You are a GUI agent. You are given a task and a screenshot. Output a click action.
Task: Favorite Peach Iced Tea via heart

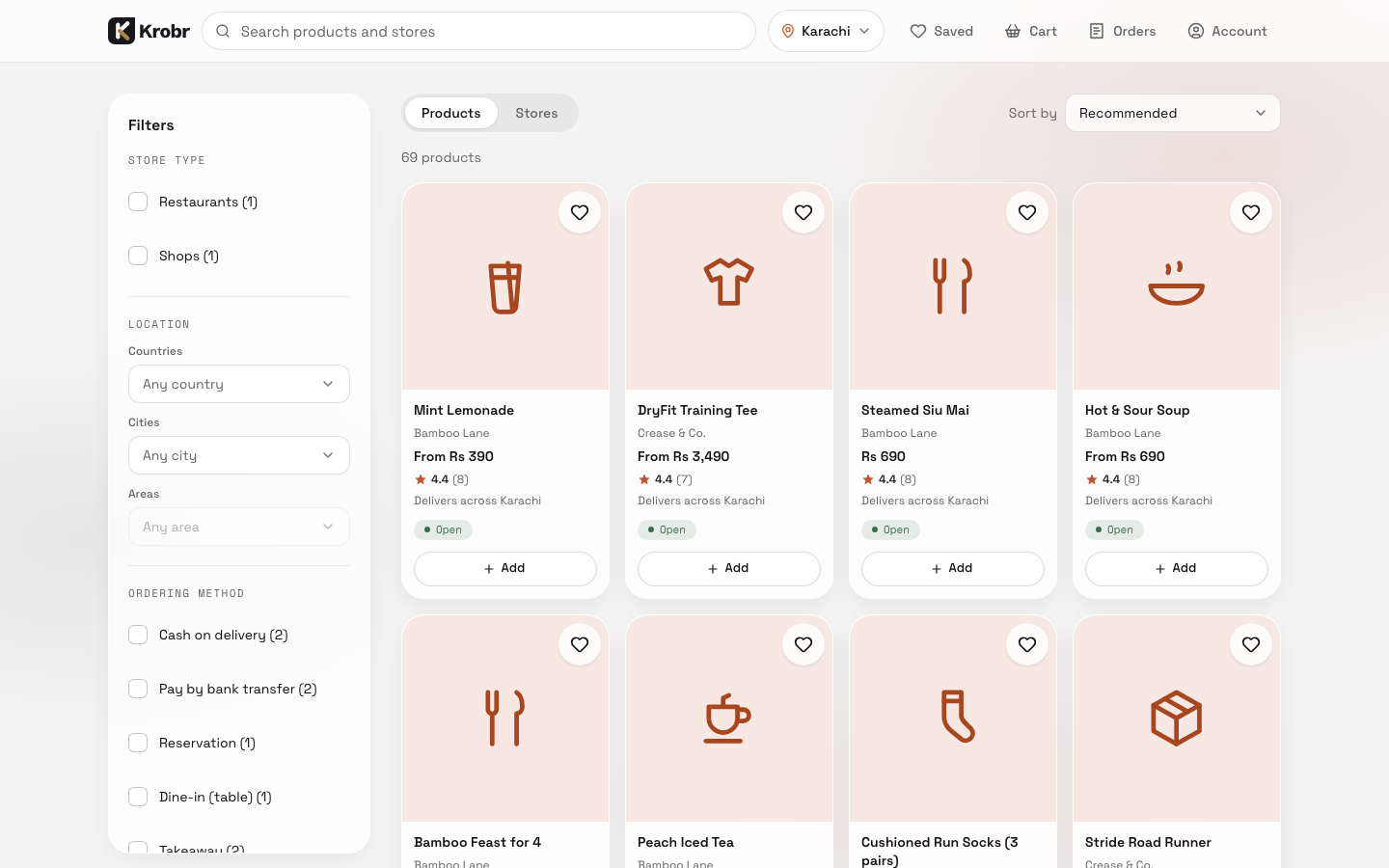(803, 644)
